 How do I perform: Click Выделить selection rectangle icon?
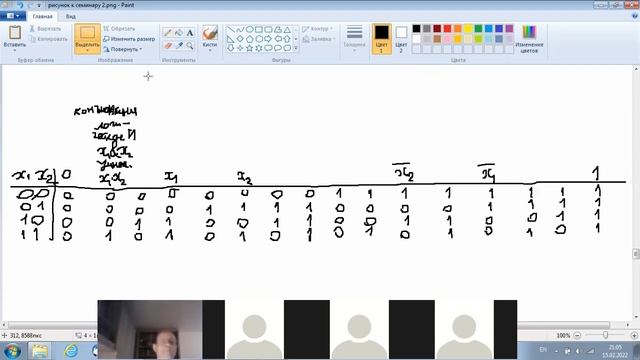[x=87, y=32]
